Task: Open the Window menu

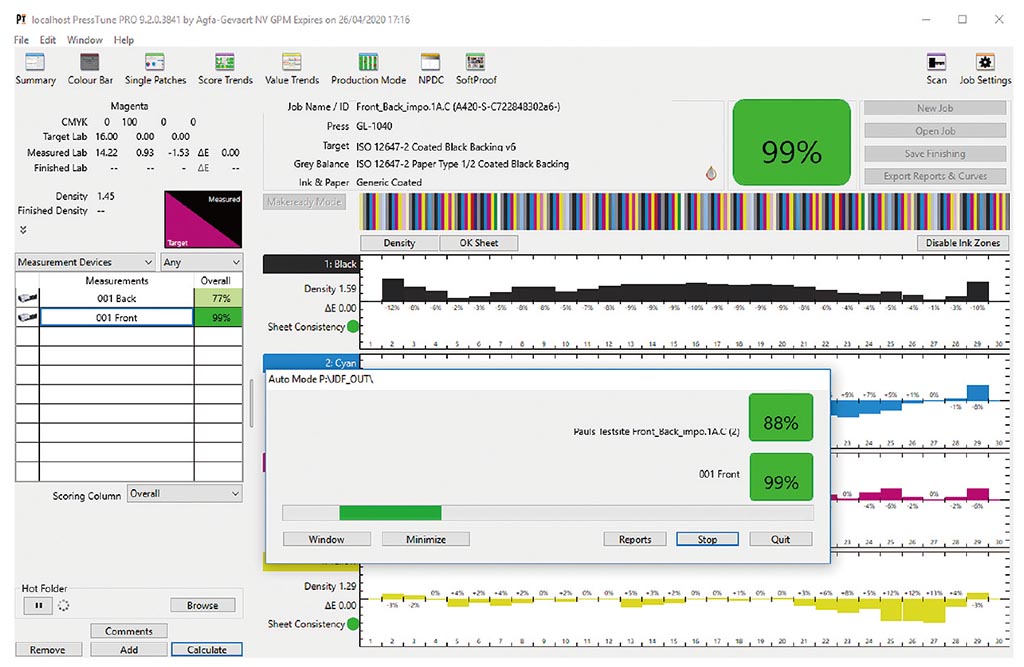Action: pyautogui.click(x=85, y=40)
